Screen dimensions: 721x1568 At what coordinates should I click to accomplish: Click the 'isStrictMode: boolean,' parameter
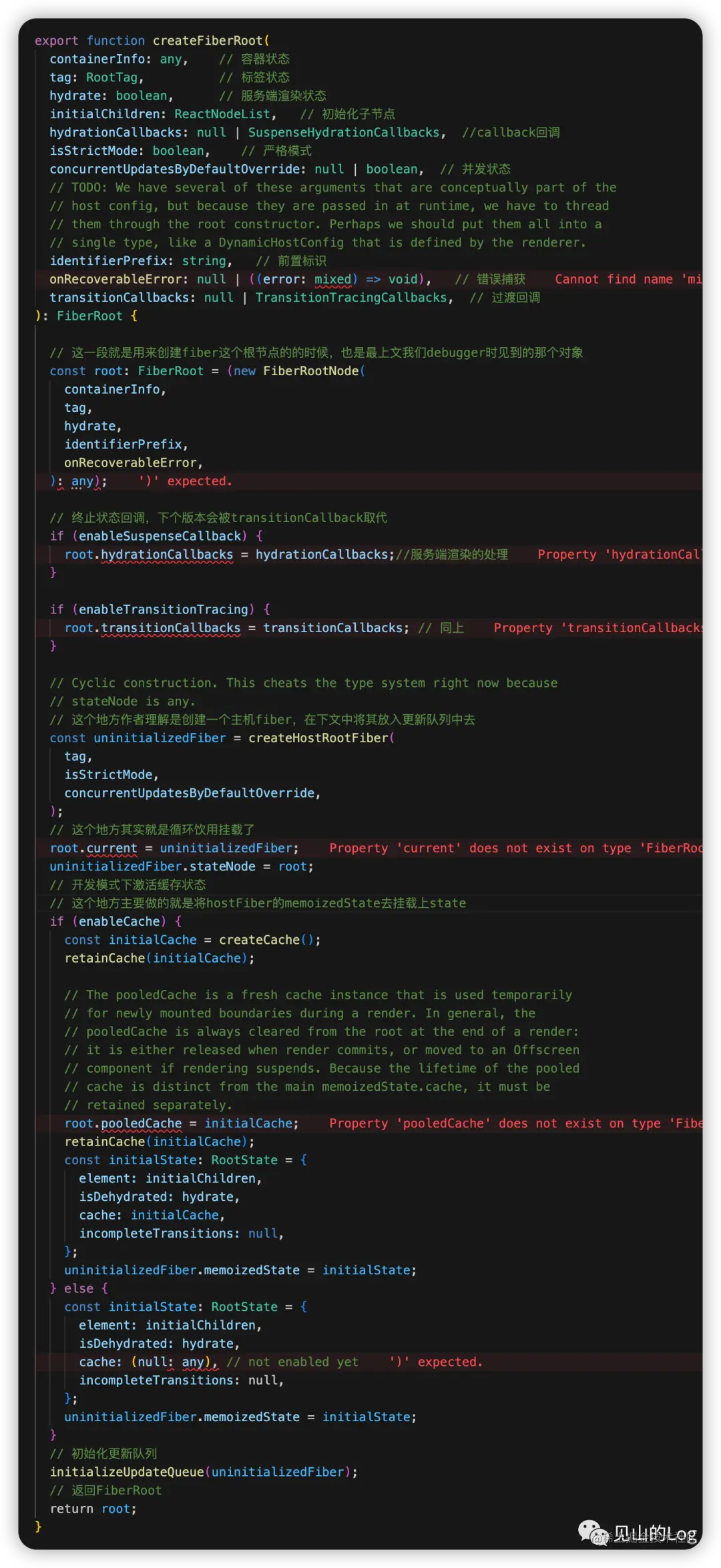coord(130,151)
